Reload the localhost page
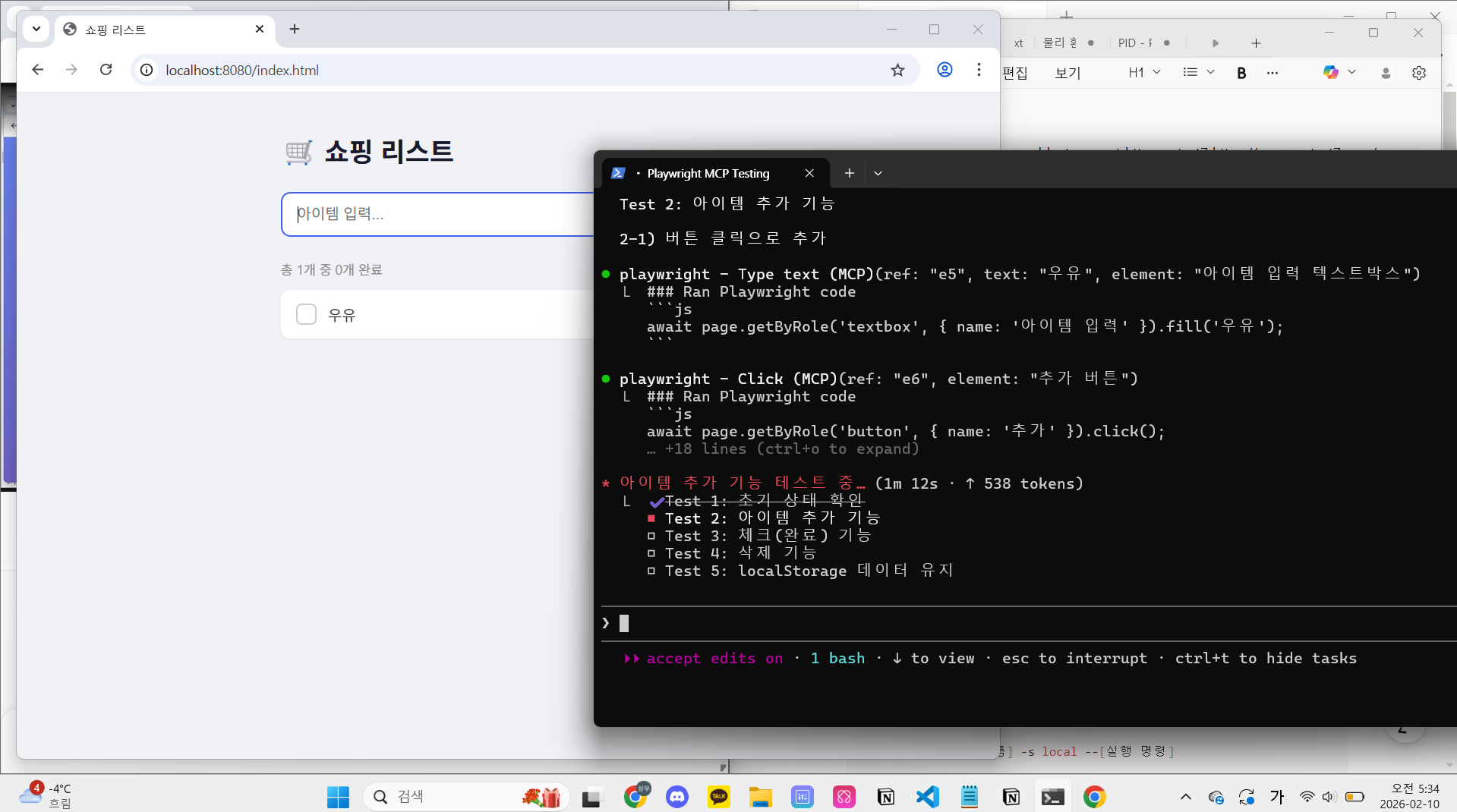Image resolution: width=1457 pixels, height=812 pixels. point(106,70)
